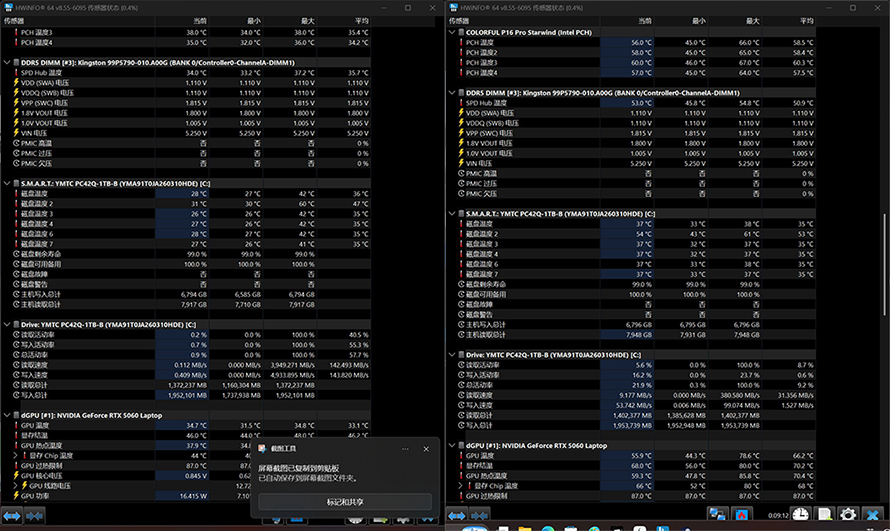Screen dimensions: 890x531
Task: Start logging with the document icon
Action: click(x=824, y=515)
